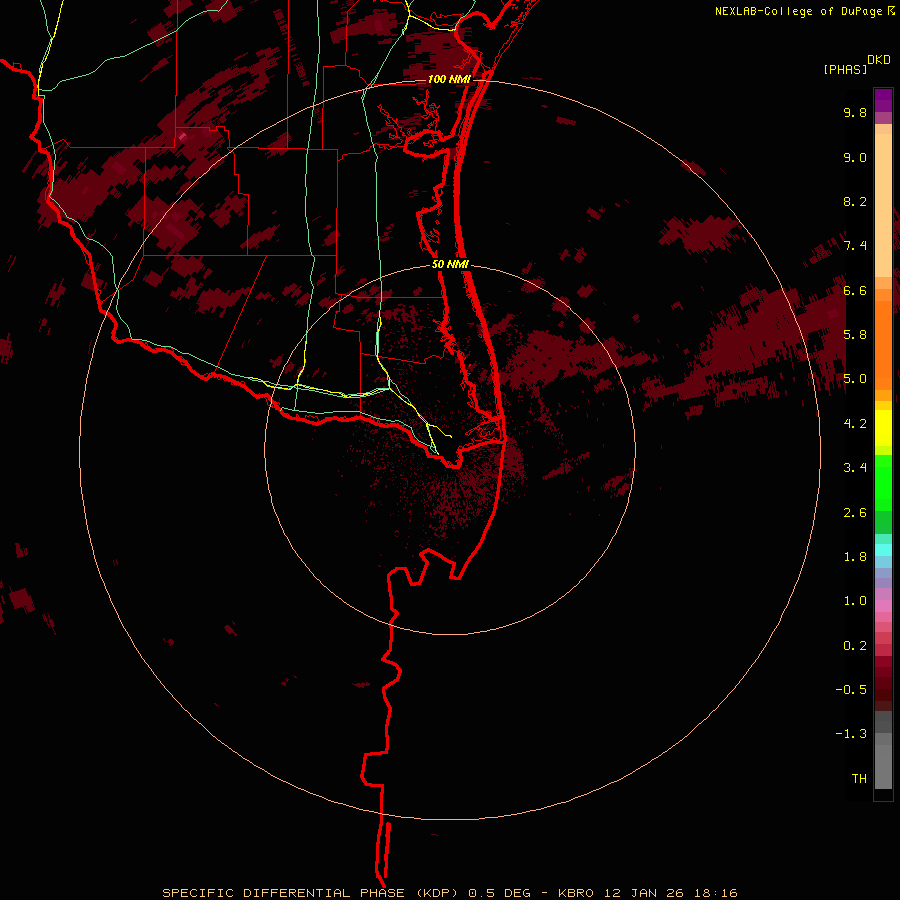Click the 0.2 value on the color scale
900x900 pixels.
point(855,646)
